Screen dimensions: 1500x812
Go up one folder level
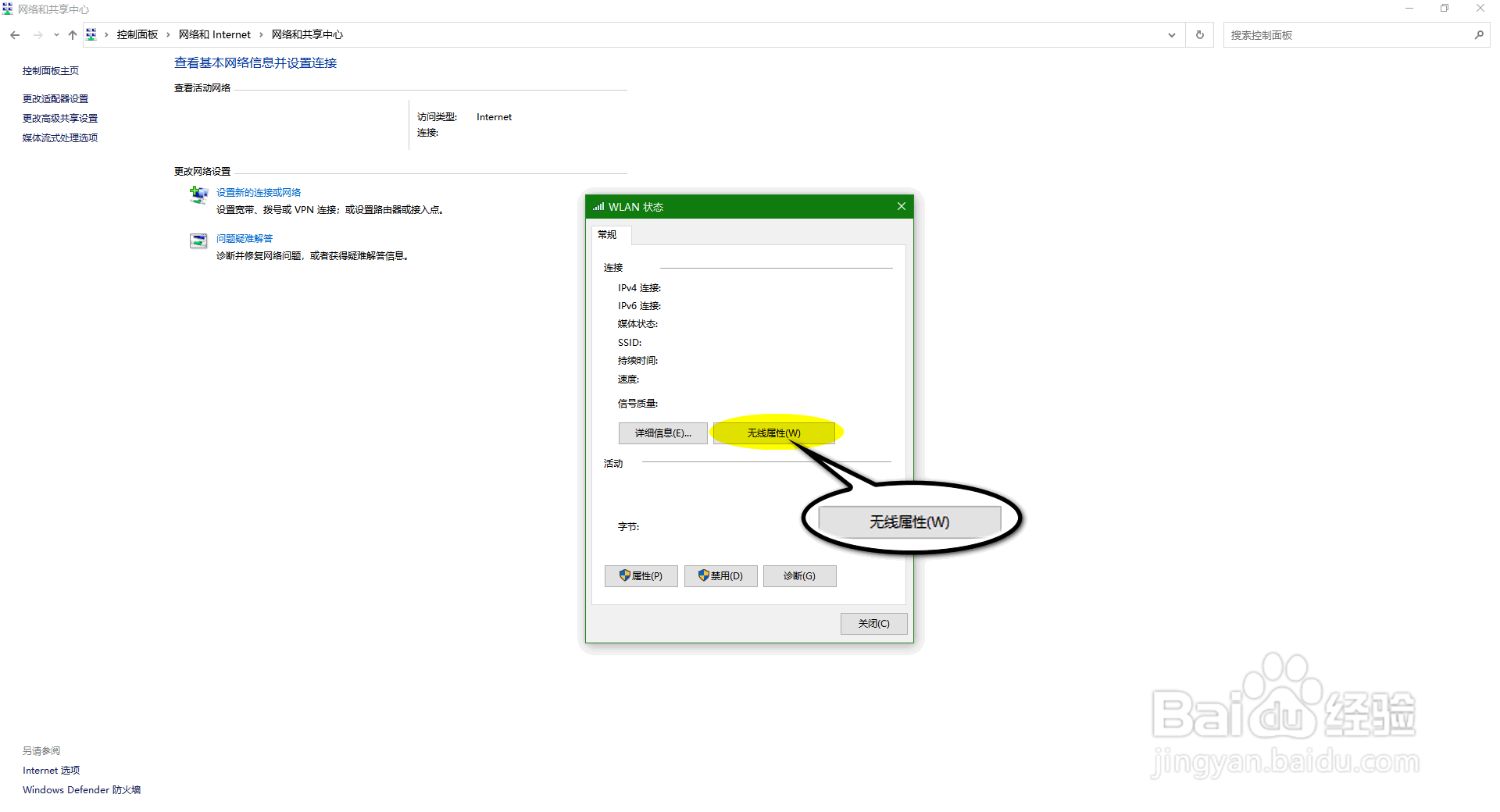point(73,35)
